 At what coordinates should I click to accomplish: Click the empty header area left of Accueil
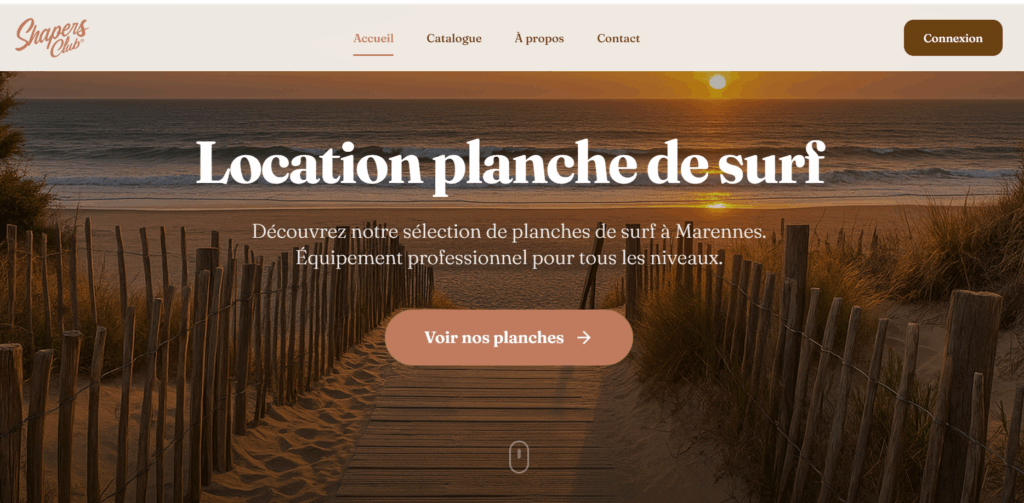[x=222, y=38]
